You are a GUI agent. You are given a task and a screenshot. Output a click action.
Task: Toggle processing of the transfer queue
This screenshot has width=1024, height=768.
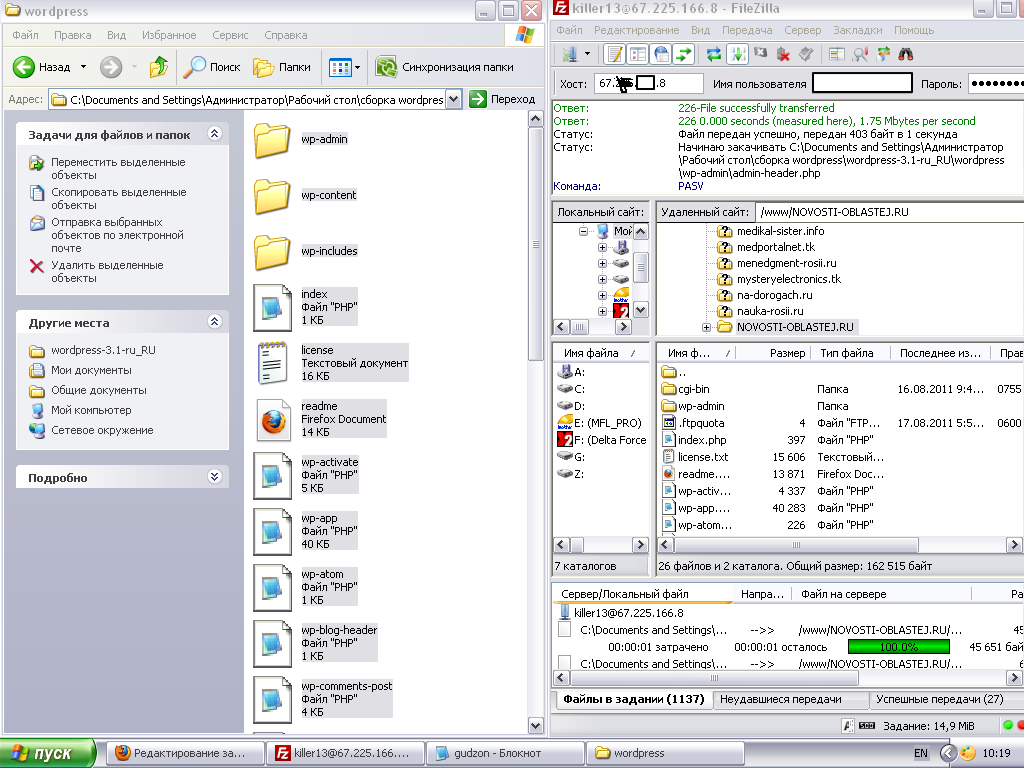click(x=737, y=54)
